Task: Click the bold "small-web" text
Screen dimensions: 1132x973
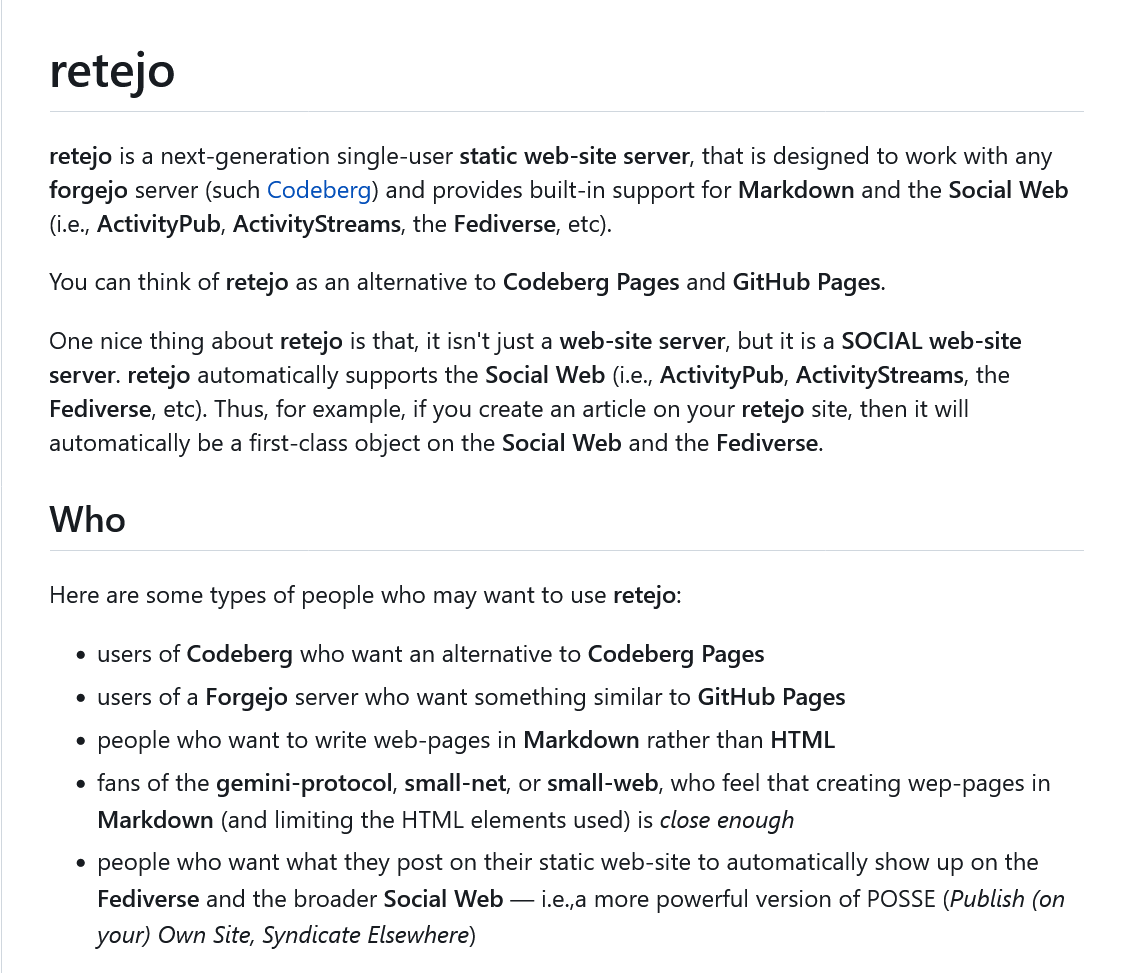Action: 602,782
